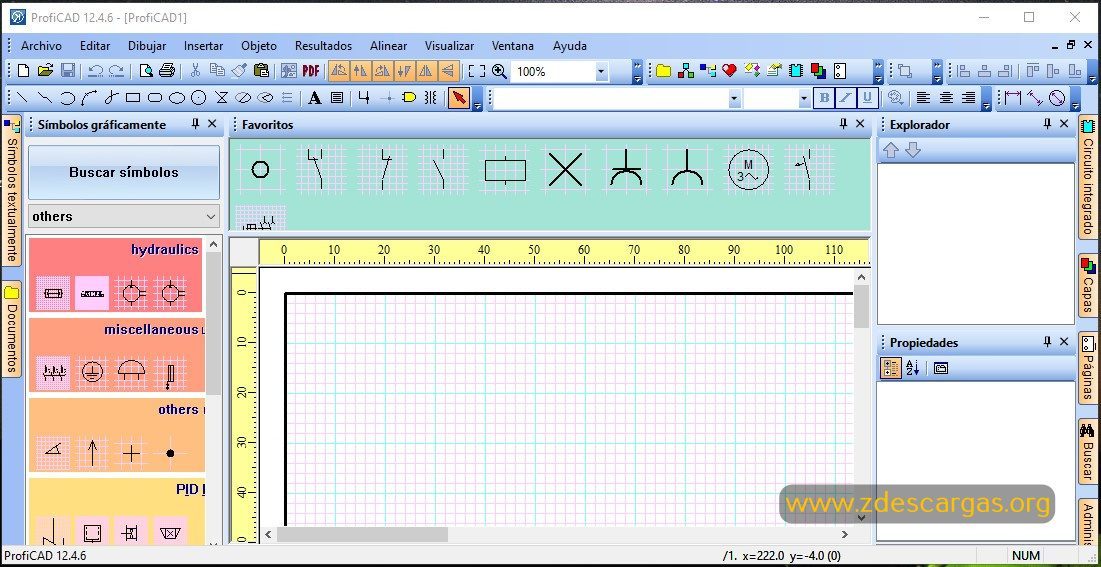This screenshot has height=567, width=1101.
Task: Toggle underline text formatting
Action: click(868, 98)
